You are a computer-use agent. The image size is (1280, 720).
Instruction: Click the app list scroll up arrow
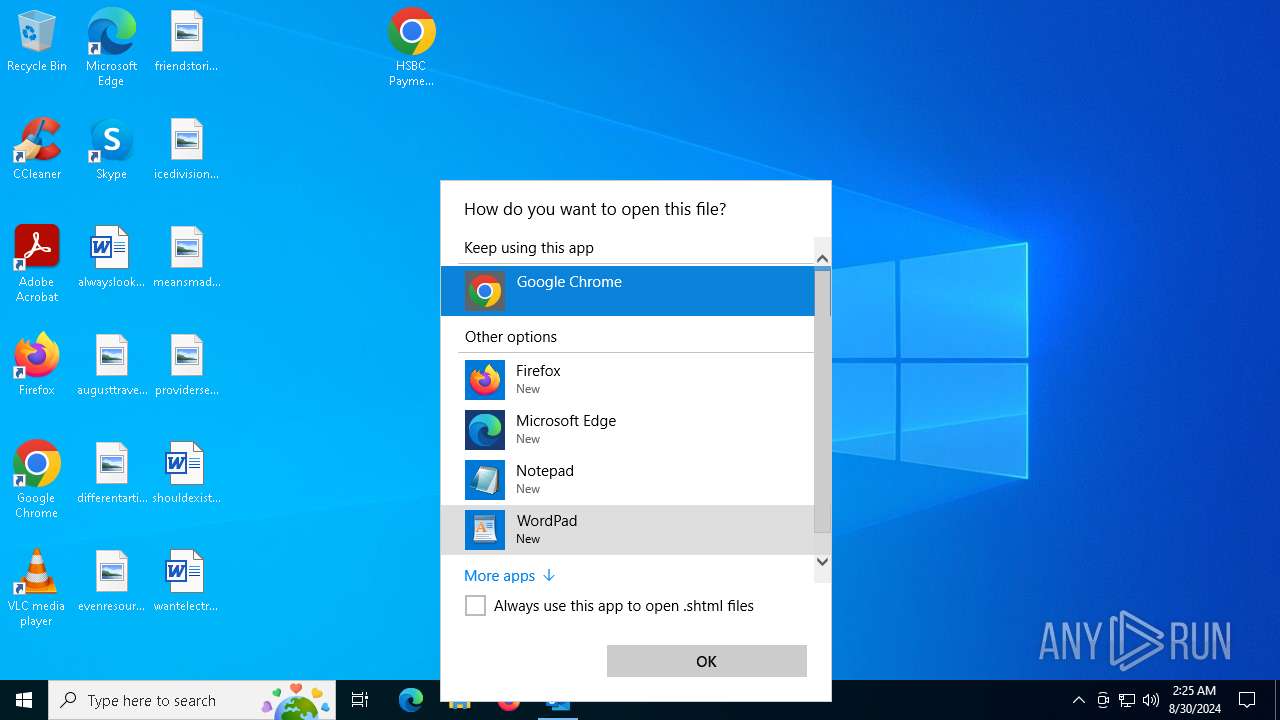pos(823,259)
